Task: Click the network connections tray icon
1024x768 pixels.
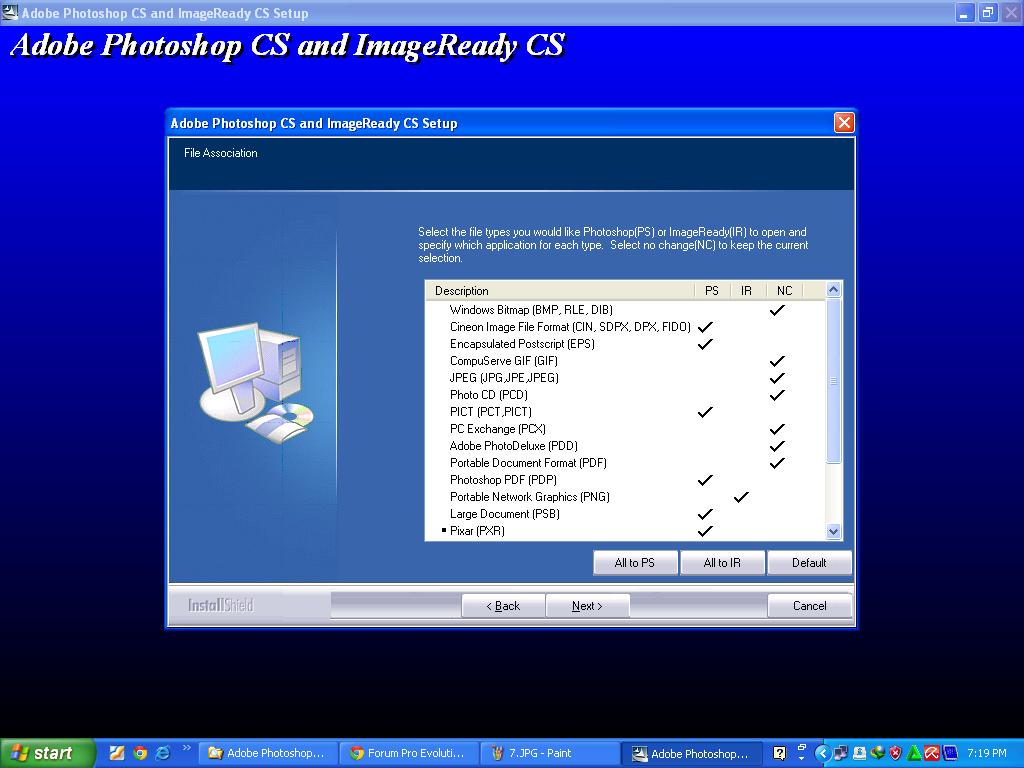Action: coord(841,753)
